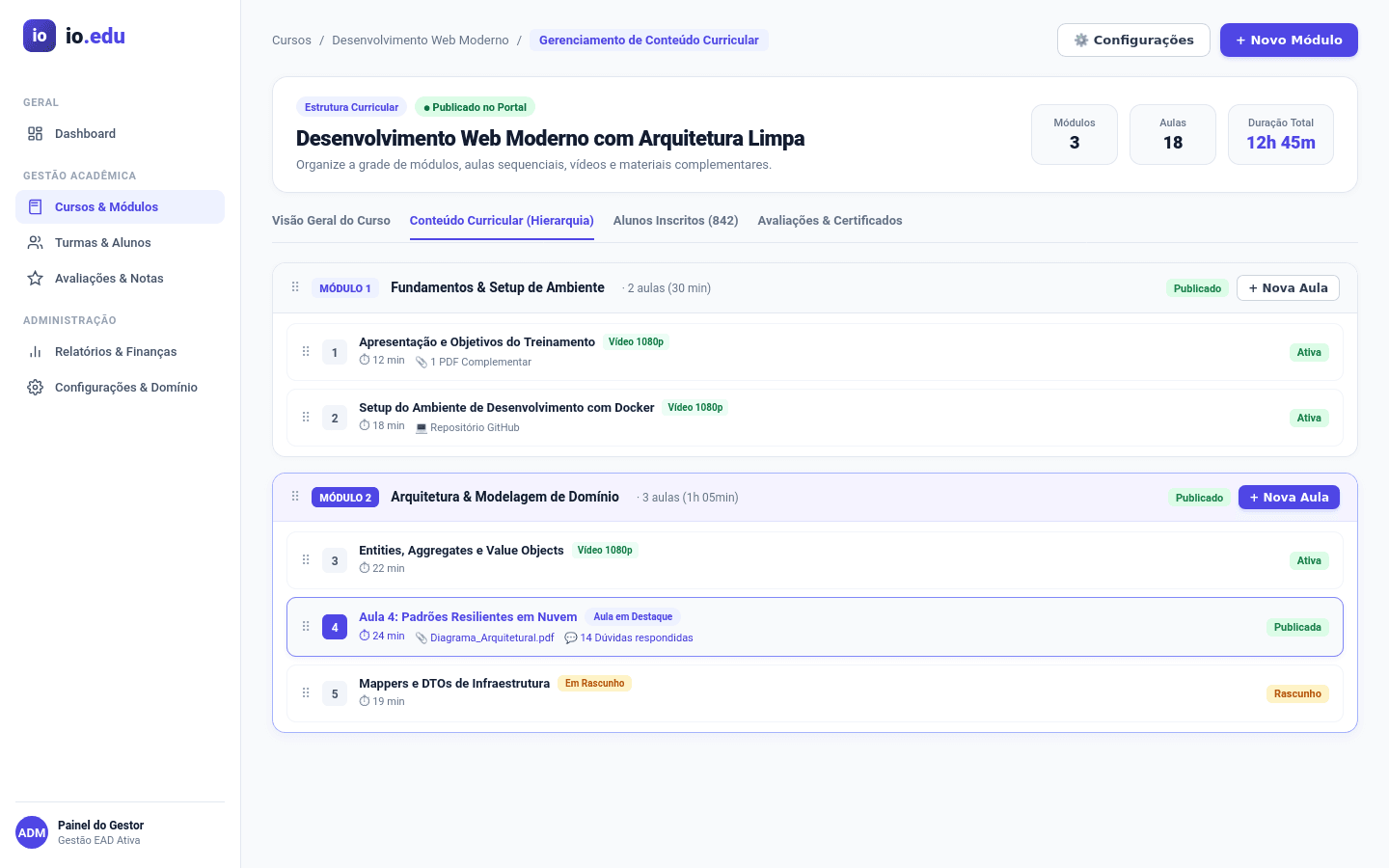Click the laptop icon beside Repositório GitHub

pyautogui.click(x=422, y=428)
